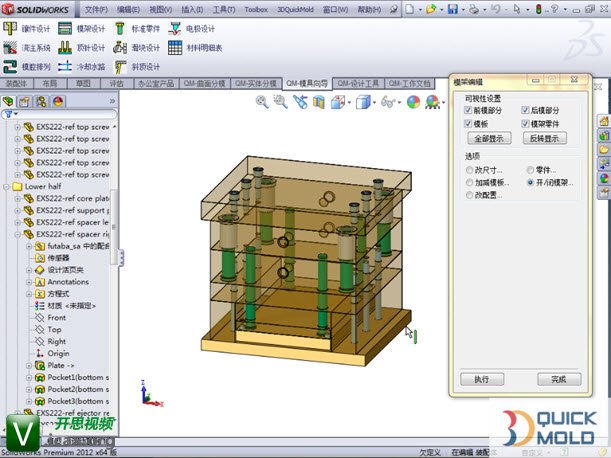
Task: Launch the 模架设计 mold base tool
Action: pyautogui.click(x=81, y=28)
